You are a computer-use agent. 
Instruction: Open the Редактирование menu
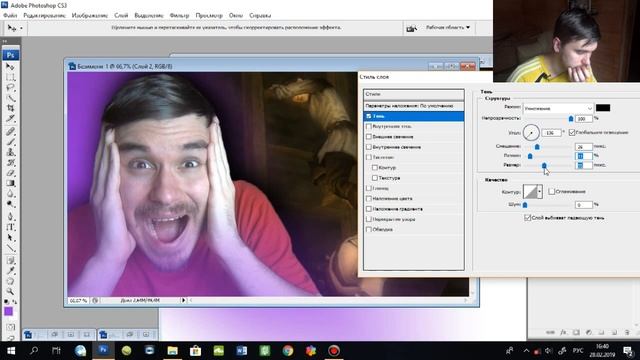pos(44,16)
